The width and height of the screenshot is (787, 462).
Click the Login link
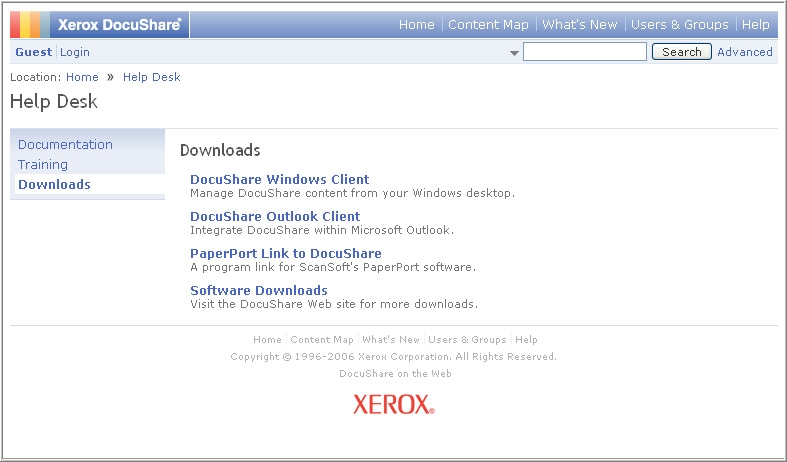(x=75, y=52)
